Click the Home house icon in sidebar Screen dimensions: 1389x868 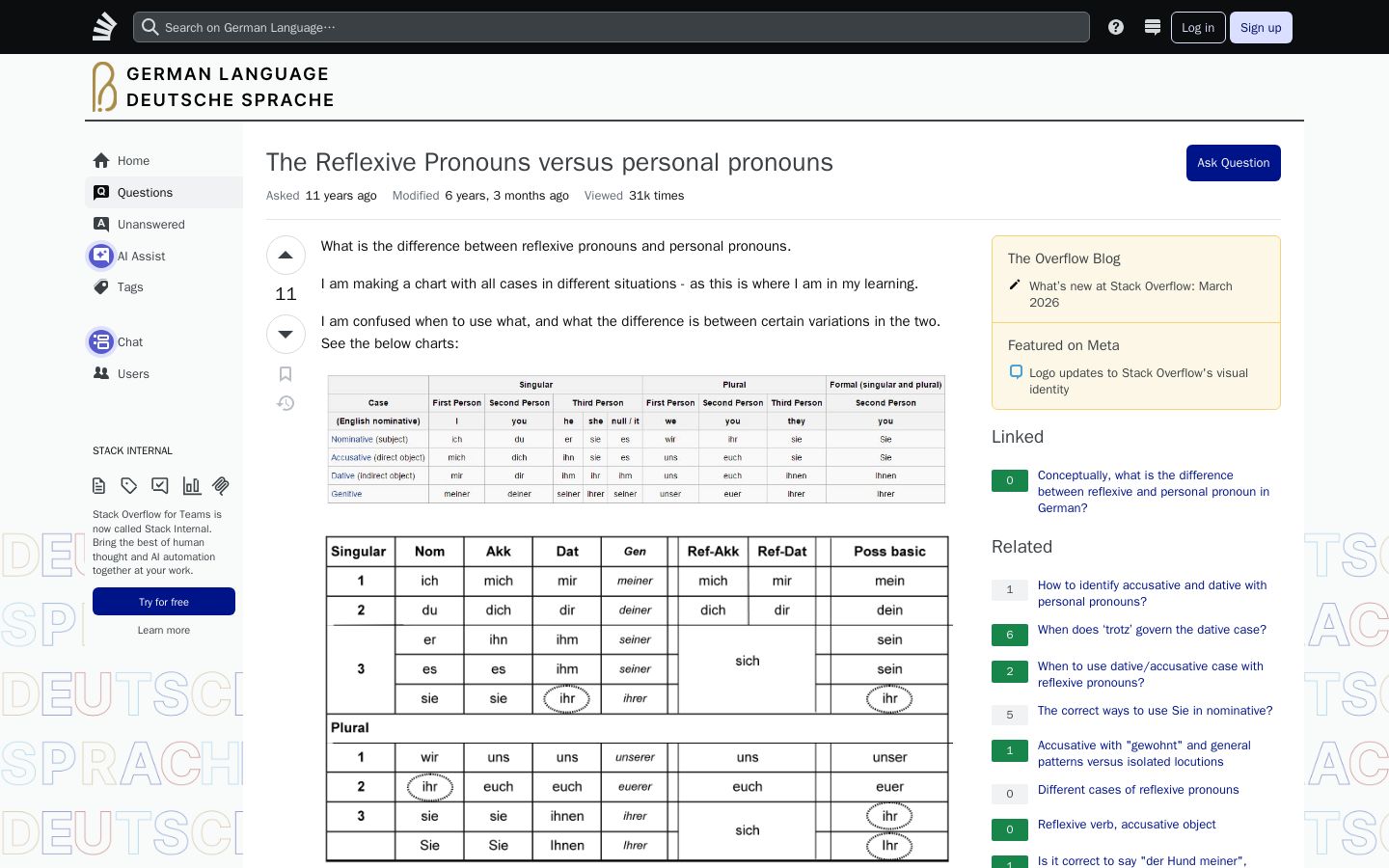101,160
